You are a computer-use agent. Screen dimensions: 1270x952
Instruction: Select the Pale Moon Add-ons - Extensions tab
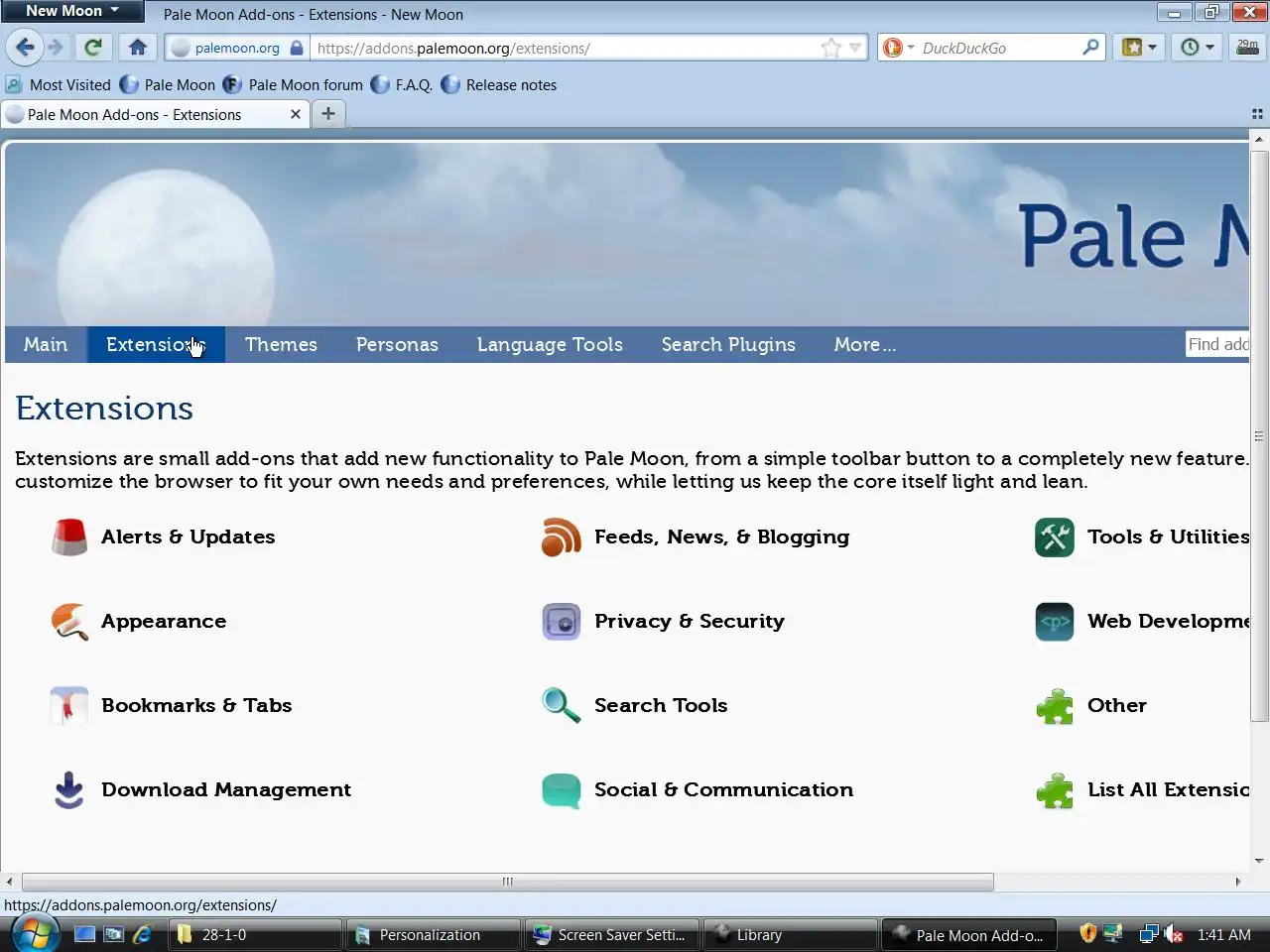tap(154, 114)
